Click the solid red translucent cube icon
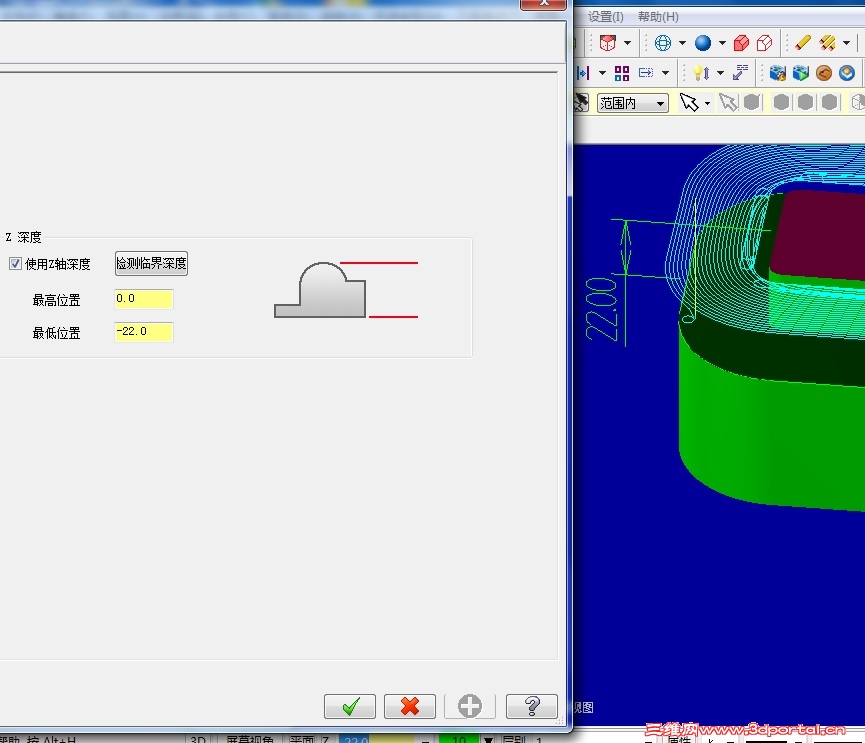The image size is (865, 743). [741, 43]
